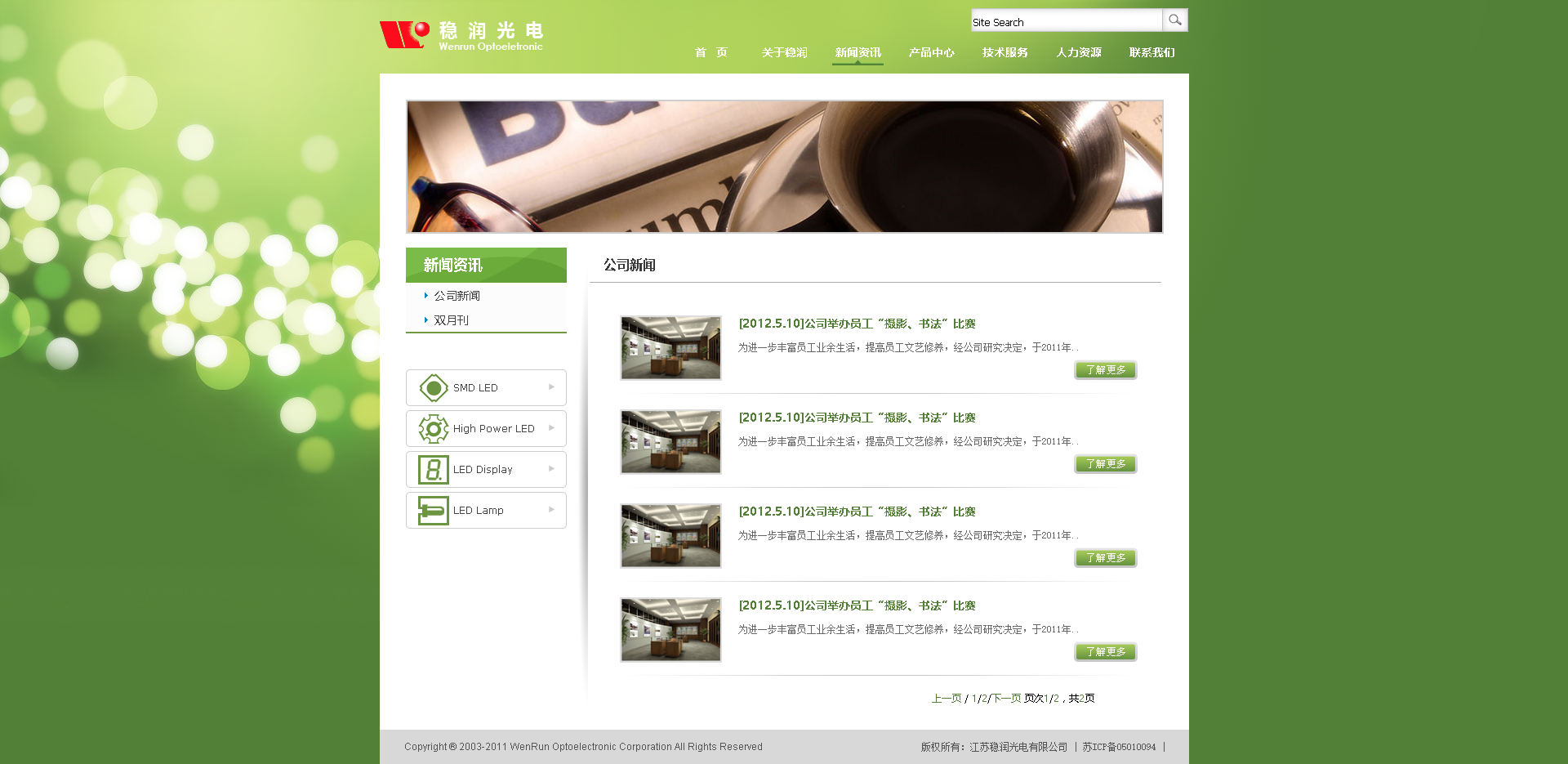Expand the High Power LED arrow
Viewport: 1568px width, 764px height.
tap(551, 428)
